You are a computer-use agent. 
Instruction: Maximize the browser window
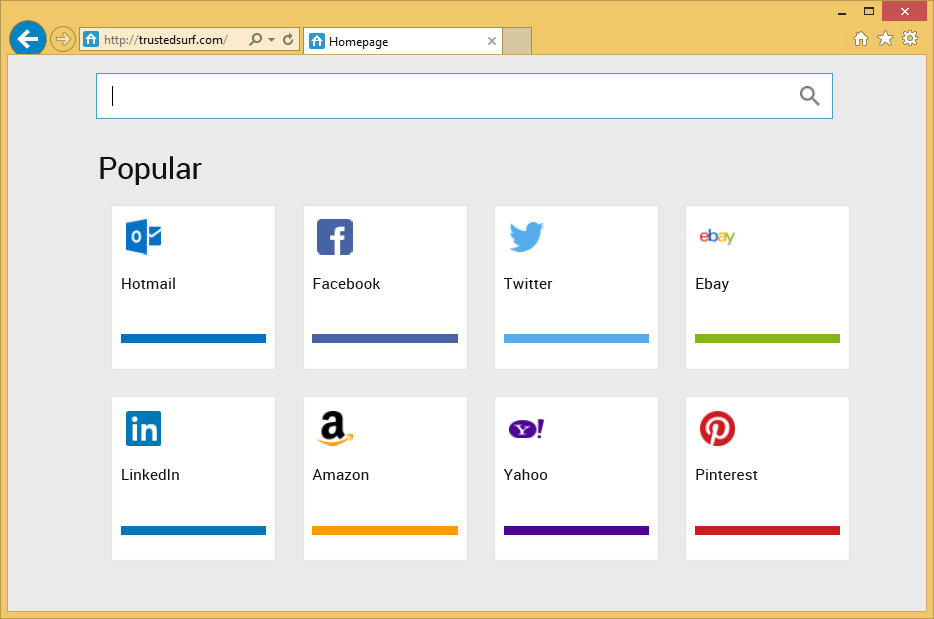click(869, 12)
